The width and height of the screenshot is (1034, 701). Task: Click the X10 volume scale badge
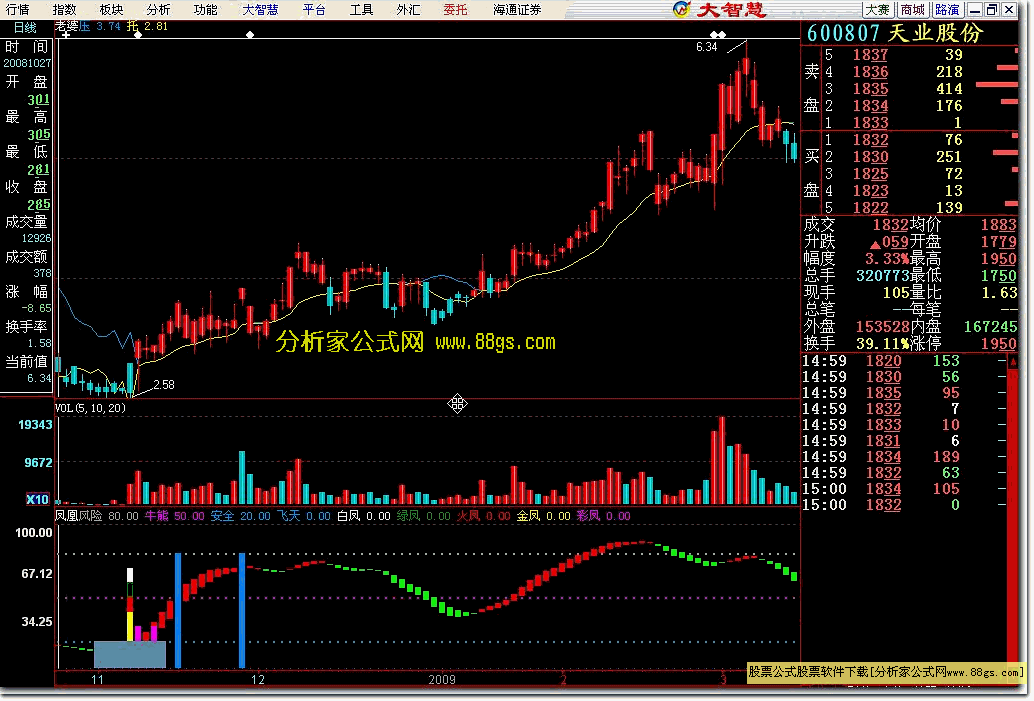[x=38, y=499]
